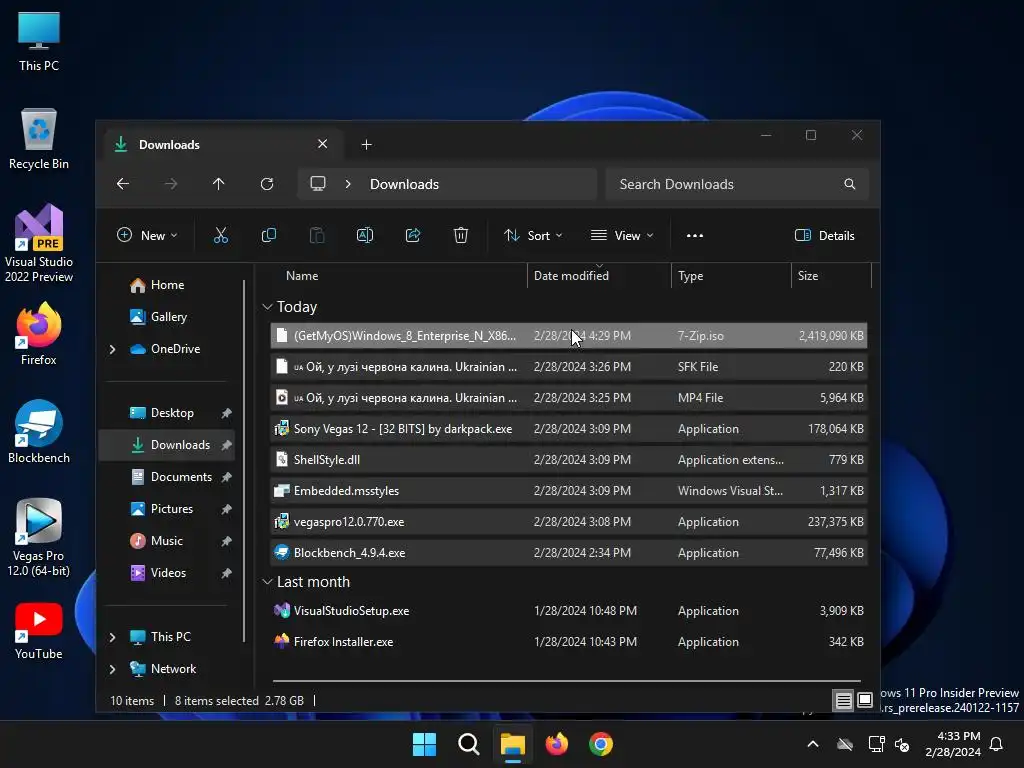Toggle the Details pane
The image size is (1024, 768).
tap(825, 236)
